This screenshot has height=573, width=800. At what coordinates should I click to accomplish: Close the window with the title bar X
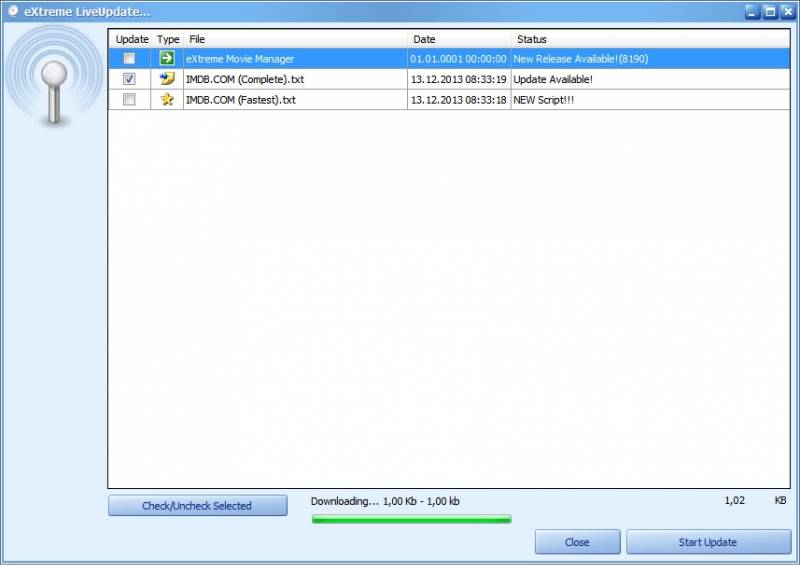pyautogui.click(x=787, y=12)
